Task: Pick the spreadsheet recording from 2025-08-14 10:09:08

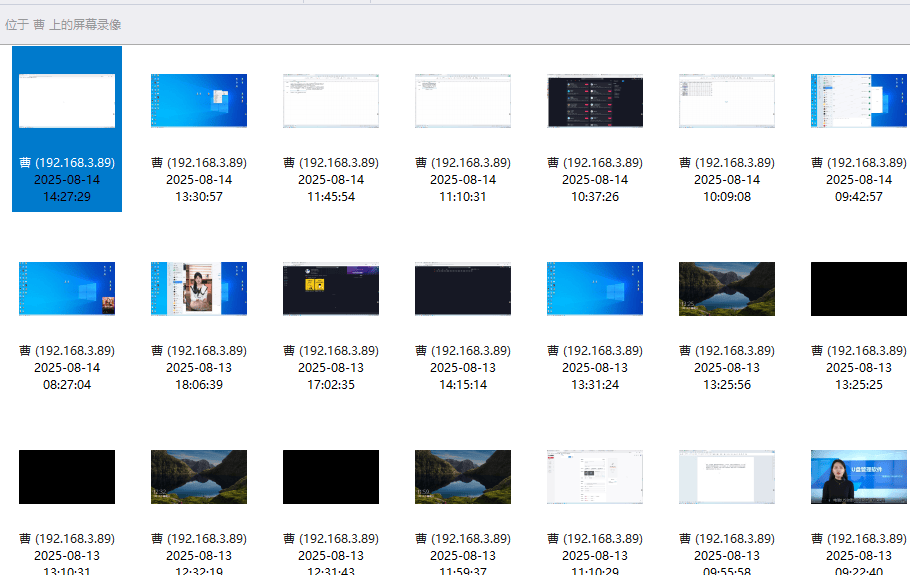Action: coord(727,101)
